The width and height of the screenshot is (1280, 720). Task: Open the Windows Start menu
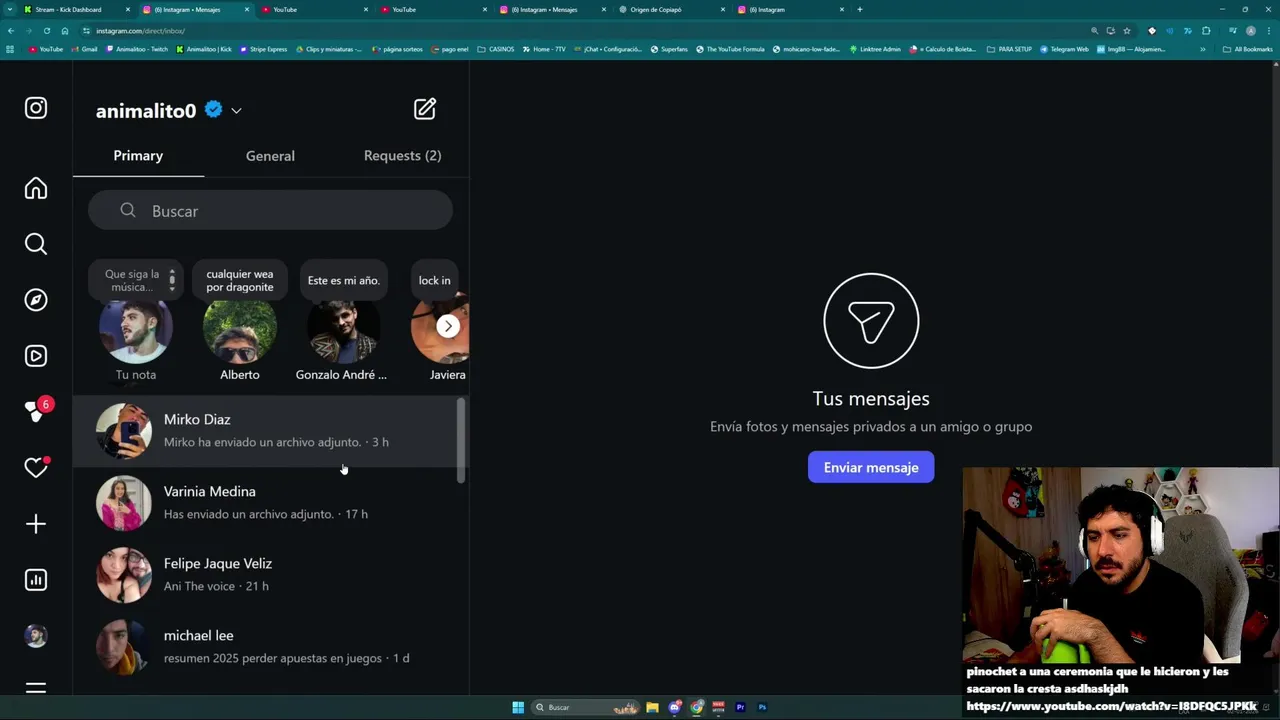(x=518, y=707)
